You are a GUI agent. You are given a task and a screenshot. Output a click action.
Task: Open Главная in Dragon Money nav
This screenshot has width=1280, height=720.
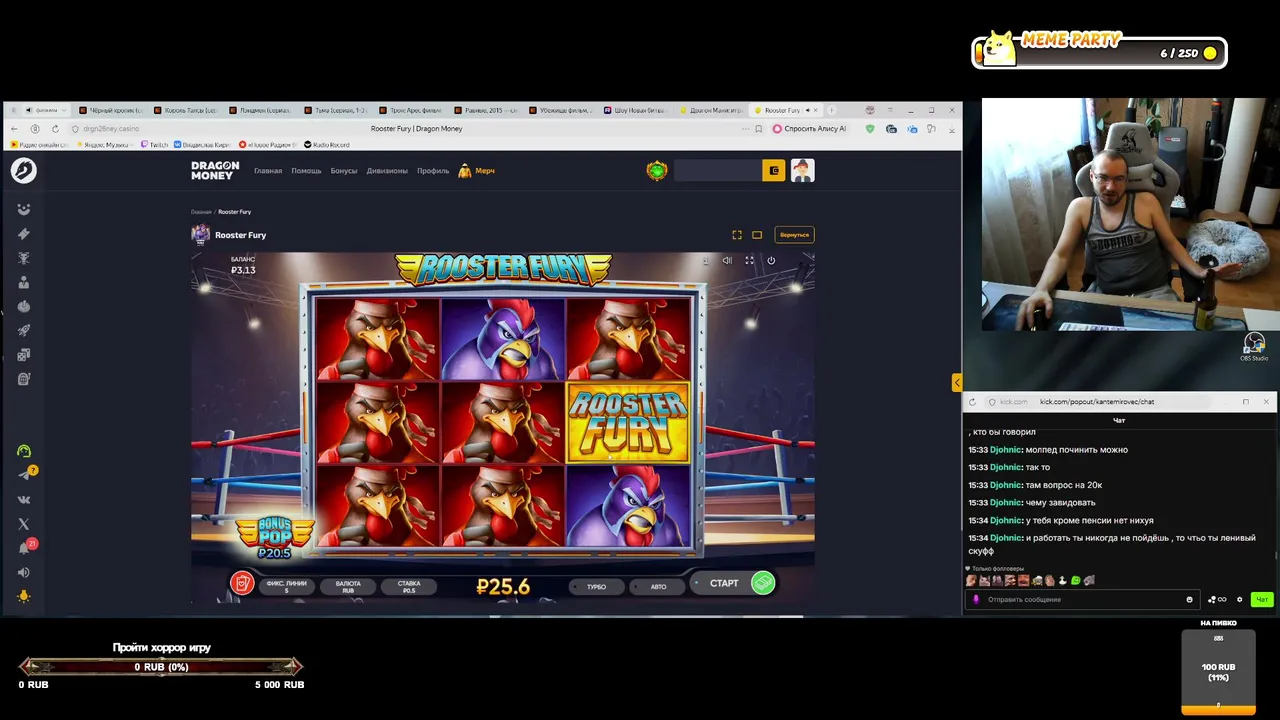click(x=268, y=171)
